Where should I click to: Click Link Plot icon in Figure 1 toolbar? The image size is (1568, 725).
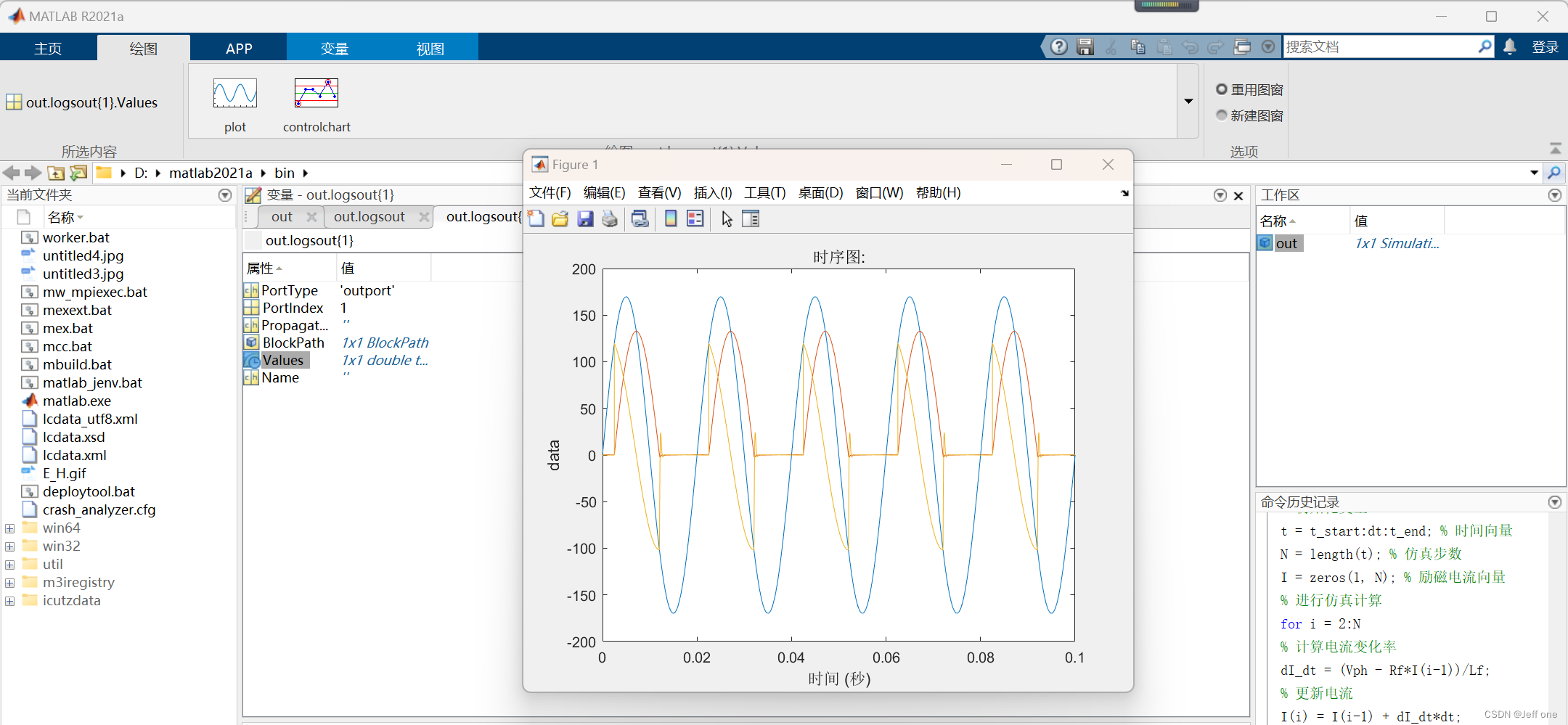640,218
